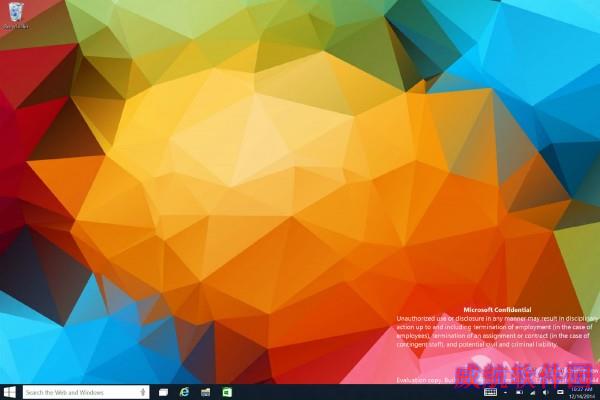Open Task View from the taskbar
The image size is (600, 400).
coord(163,392)
